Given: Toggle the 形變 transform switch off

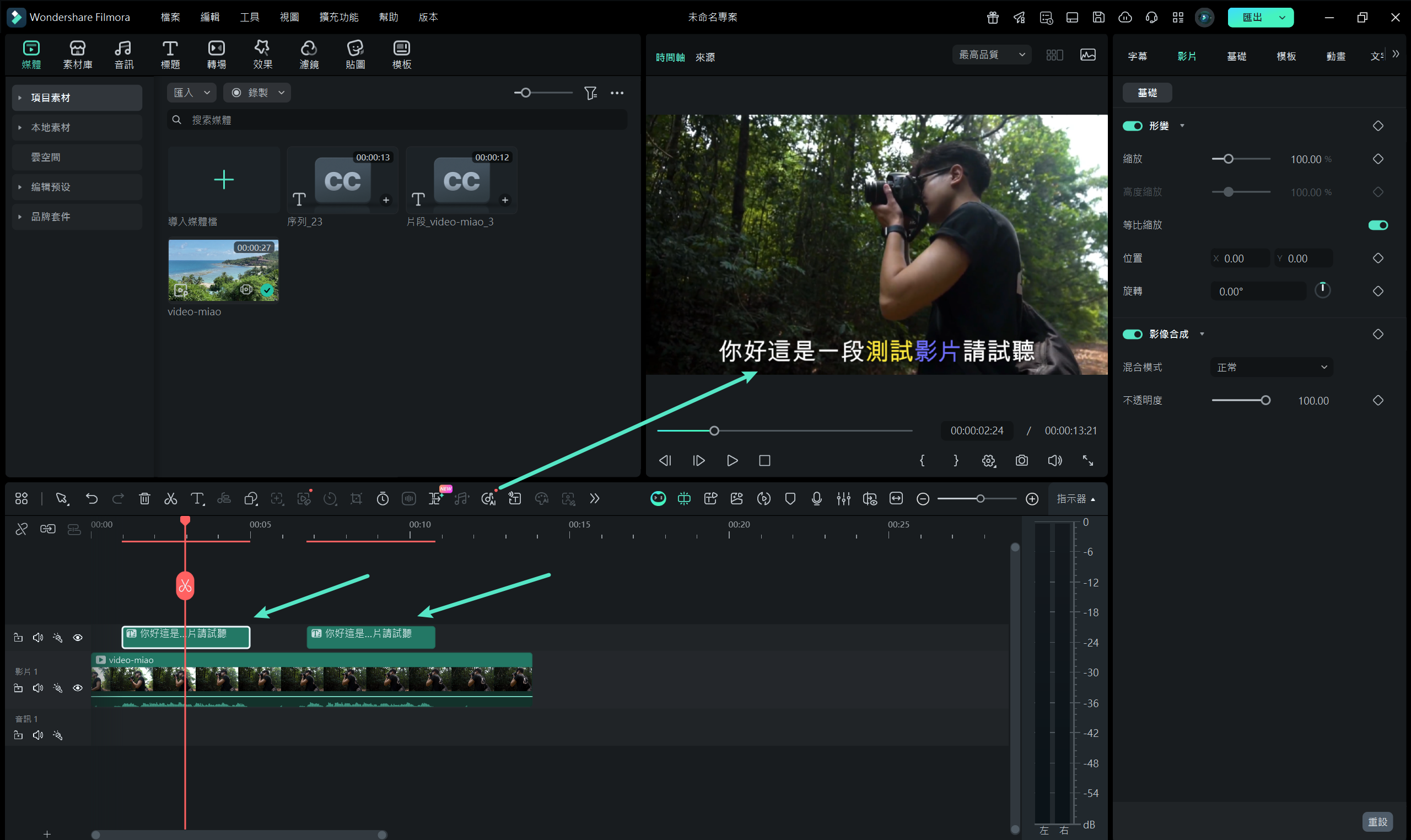Looking at the screenshot, I should point(1133,126).
